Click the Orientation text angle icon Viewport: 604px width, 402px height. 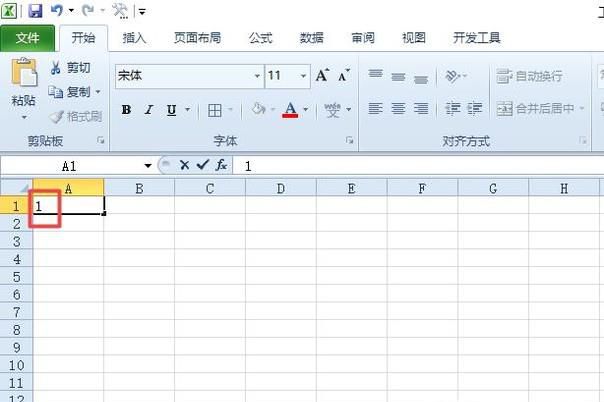pyautogui.click(x=452, y=76)
